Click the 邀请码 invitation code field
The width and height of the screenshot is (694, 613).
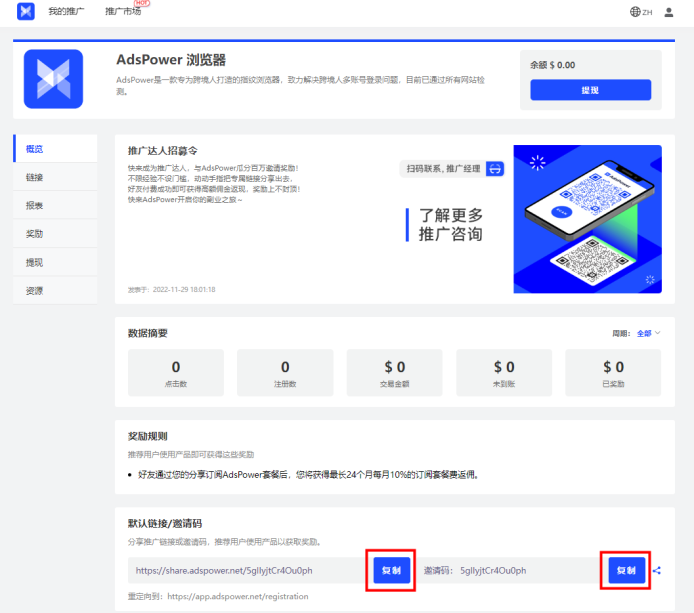[x=513, y=571]
